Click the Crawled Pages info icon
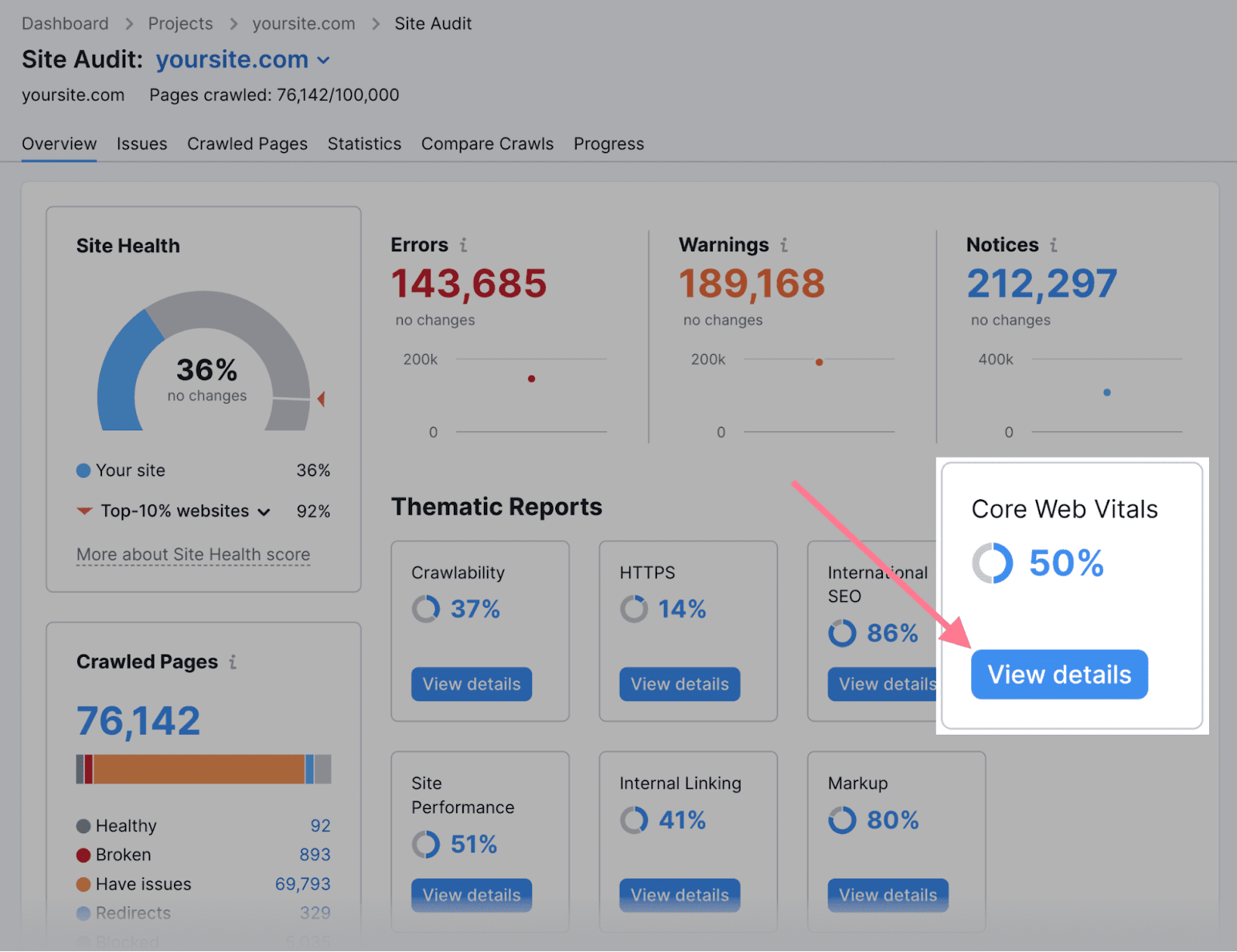1237x952 pixels. 232,662
